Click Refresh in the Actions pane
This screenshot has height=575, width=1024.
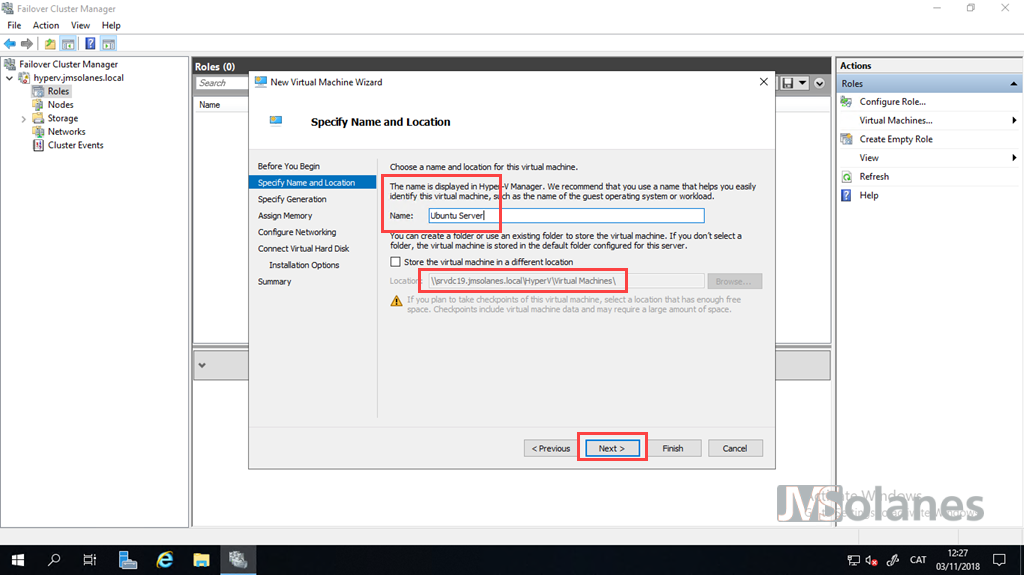coord(874,177)
